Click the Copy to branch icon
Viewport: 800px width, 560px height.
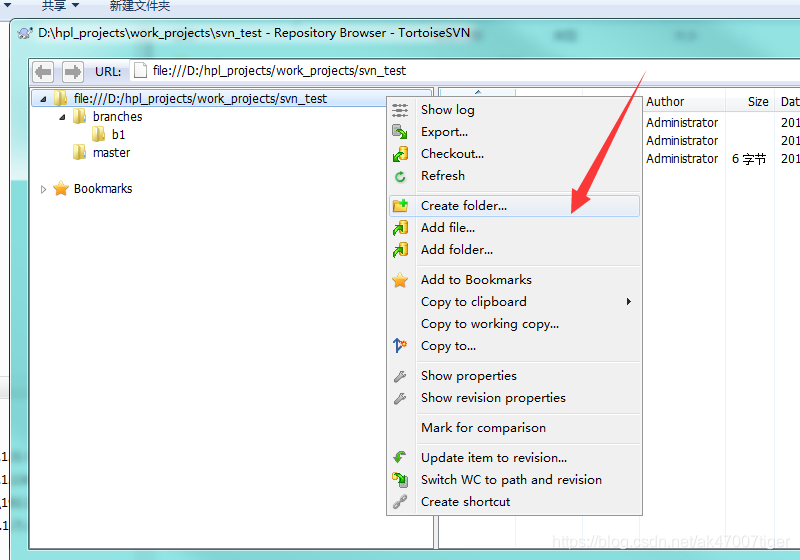[x=400, y=346]
